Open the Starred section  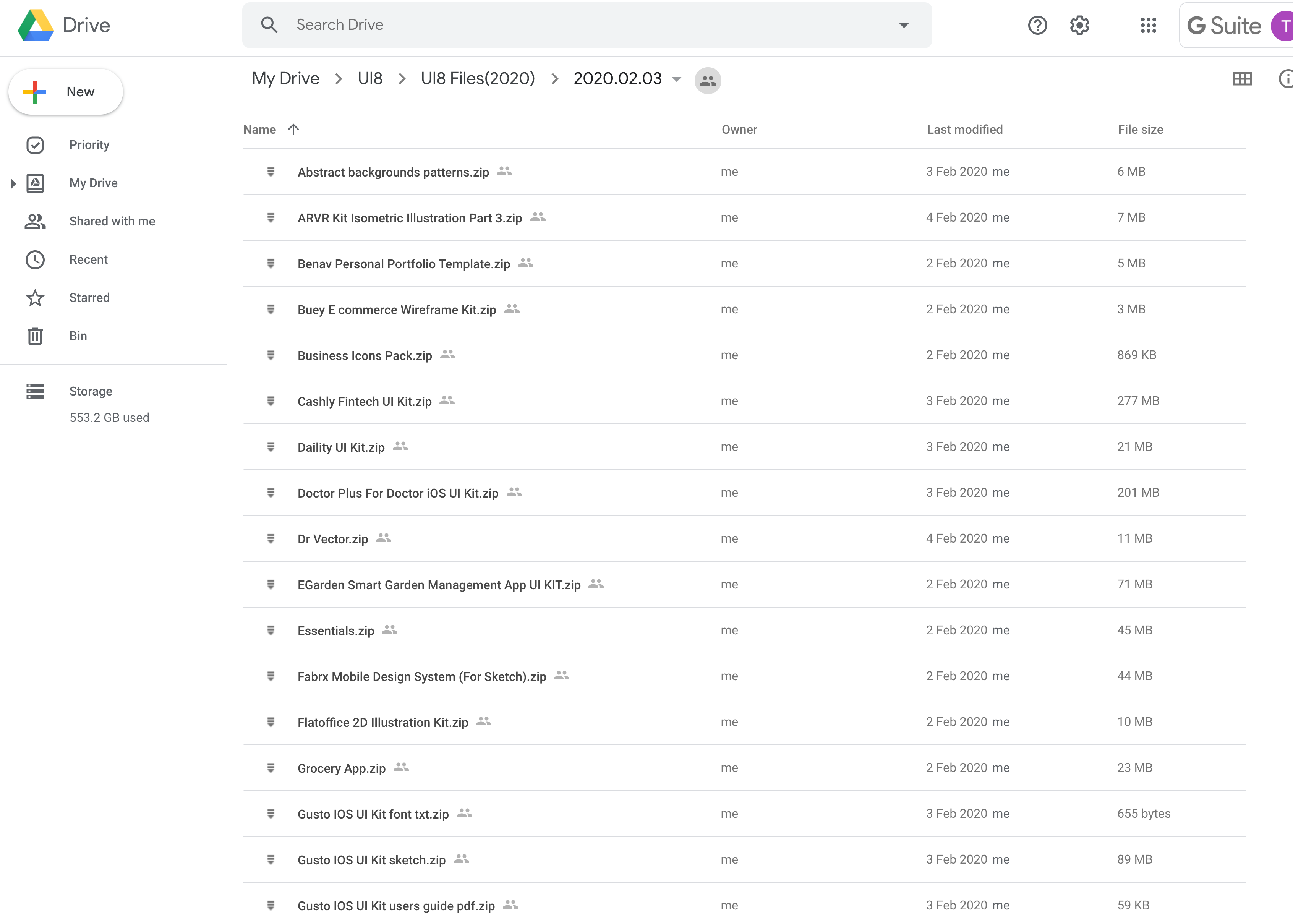[x=89, y=298]
